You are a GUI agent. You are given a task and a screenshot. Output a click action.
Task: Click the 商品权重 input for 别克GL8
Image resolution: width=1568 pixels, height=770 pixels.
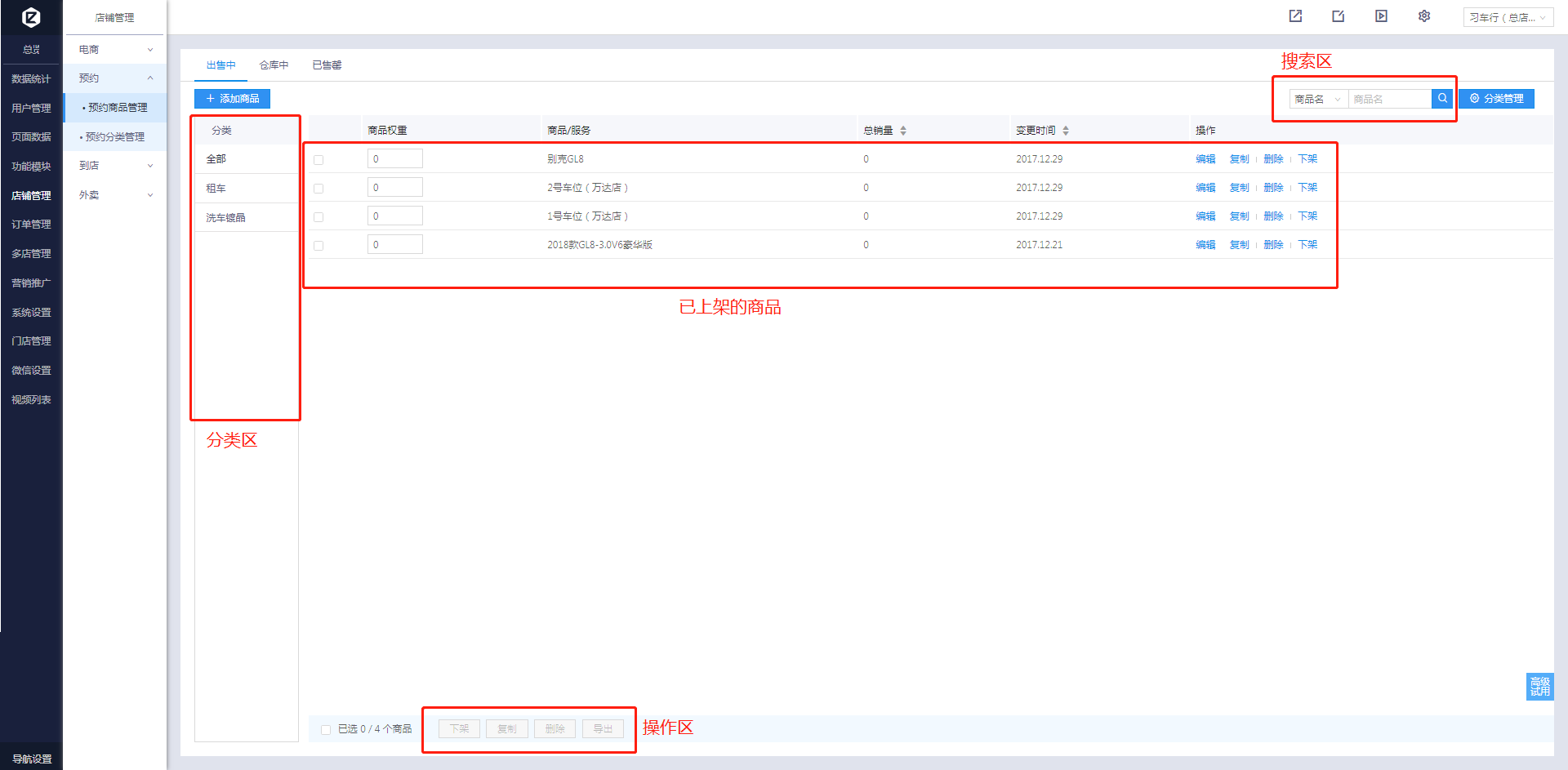pyautogui.click(x=394, y=159)
